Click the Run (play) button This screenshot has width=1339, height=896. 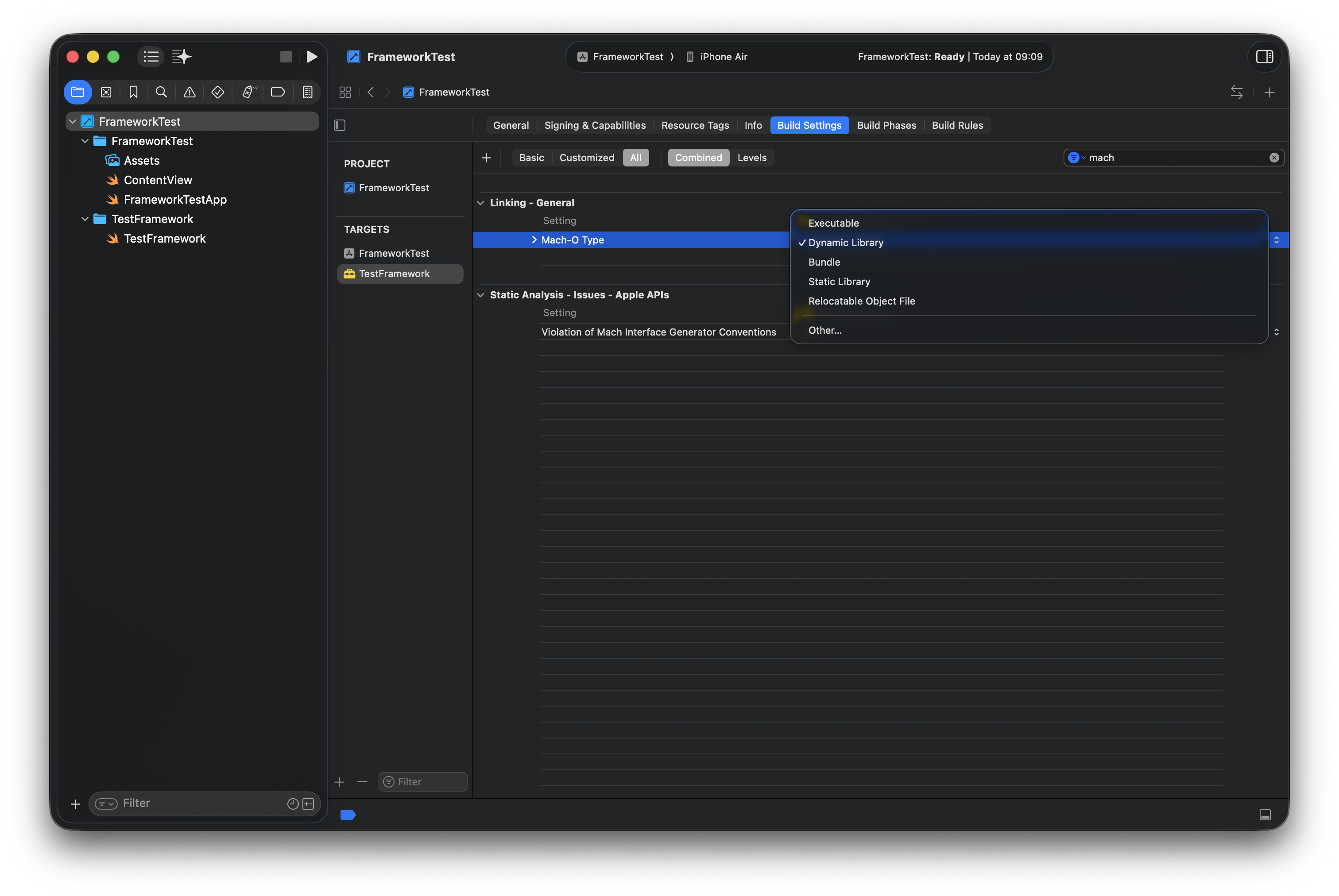pyautogui.click(x=311, y=57)
